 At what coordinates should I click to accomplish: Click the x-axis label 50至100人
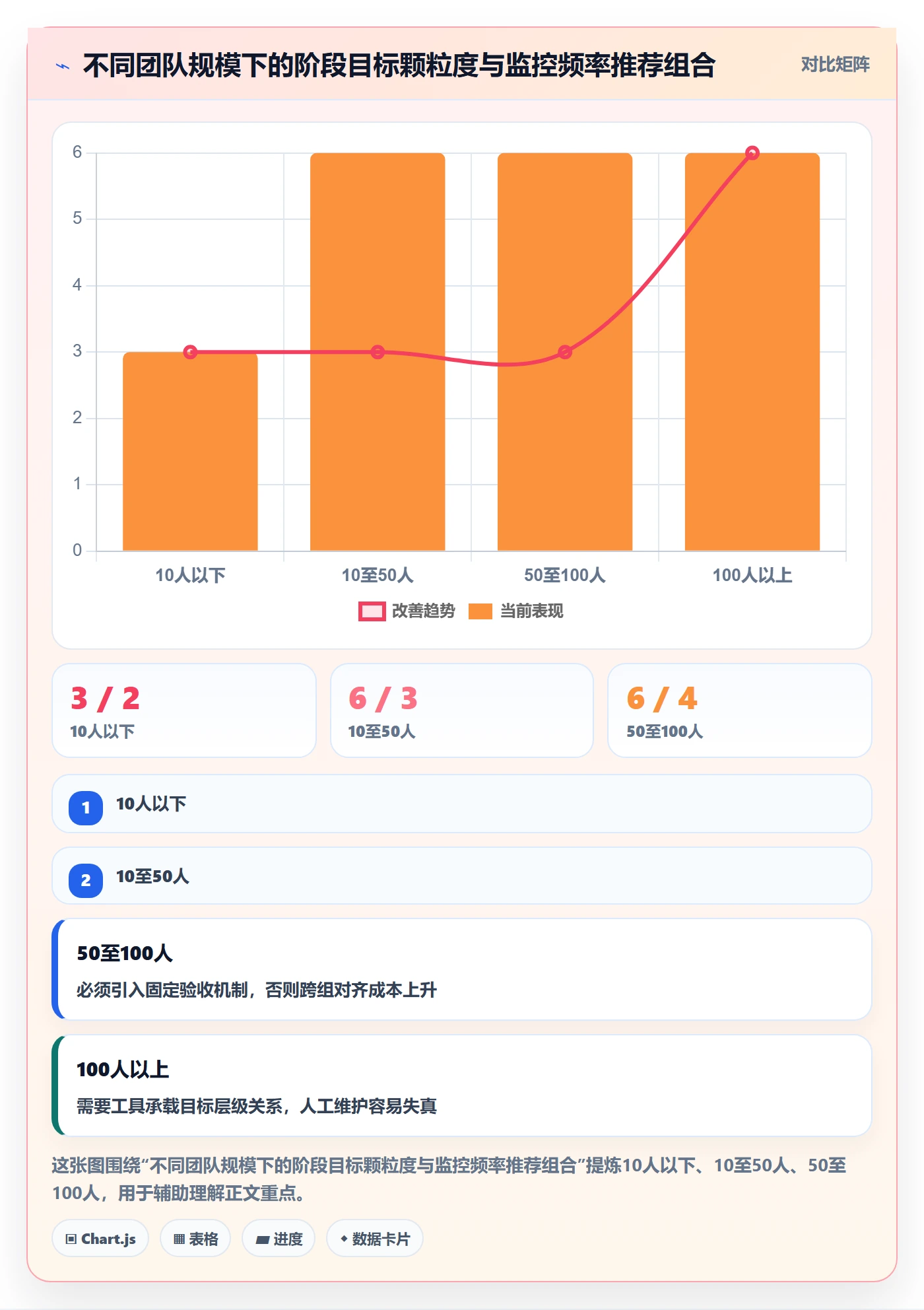click(565, 575)
